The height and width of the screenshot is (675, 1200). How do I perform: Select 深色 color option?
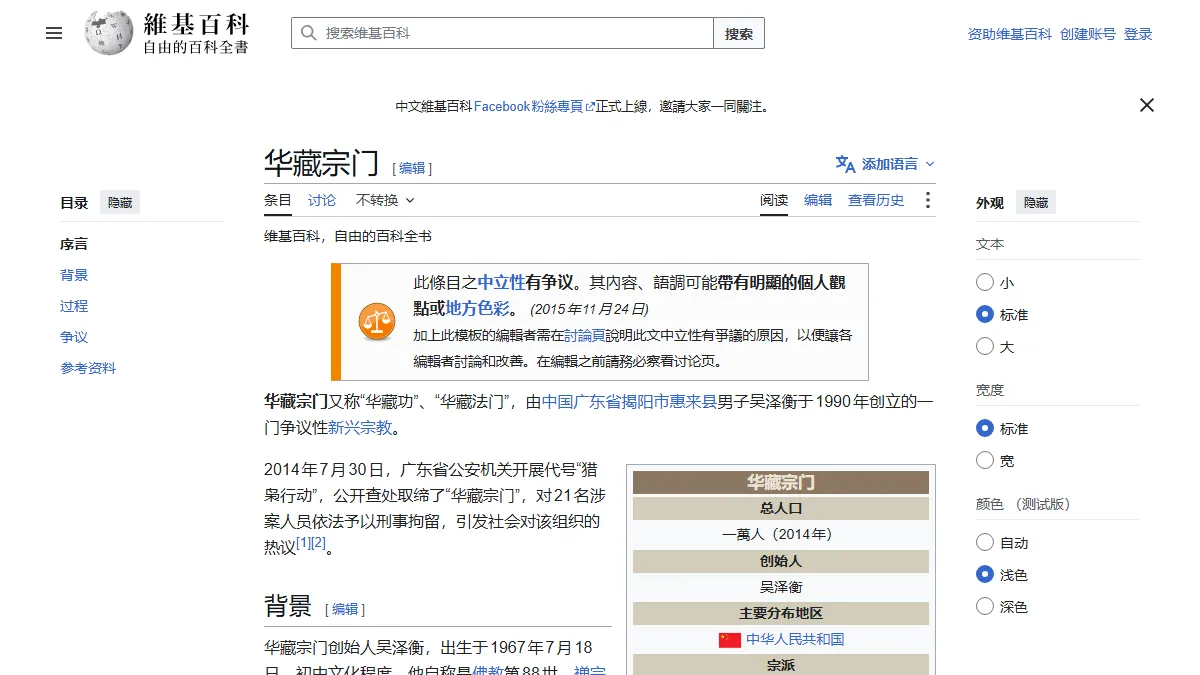click(985, 607)
